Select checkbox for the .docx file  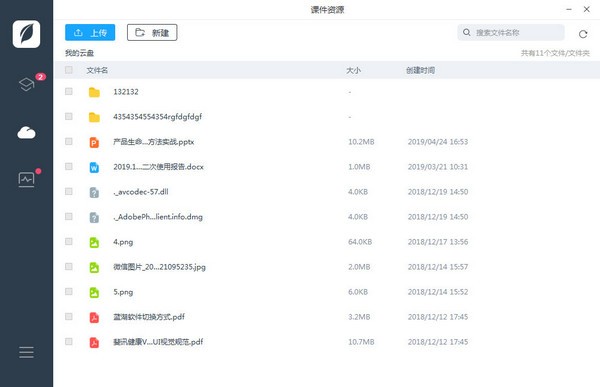click(x=69, y=166)
